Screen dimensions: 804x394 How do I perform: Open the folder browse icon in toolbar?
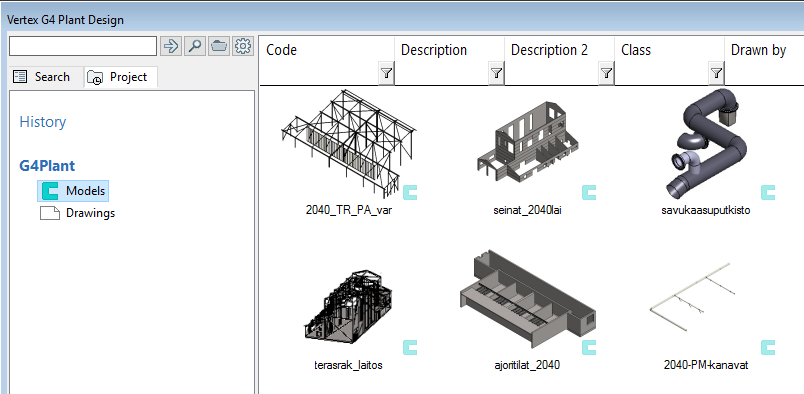[x=219, y=46]
